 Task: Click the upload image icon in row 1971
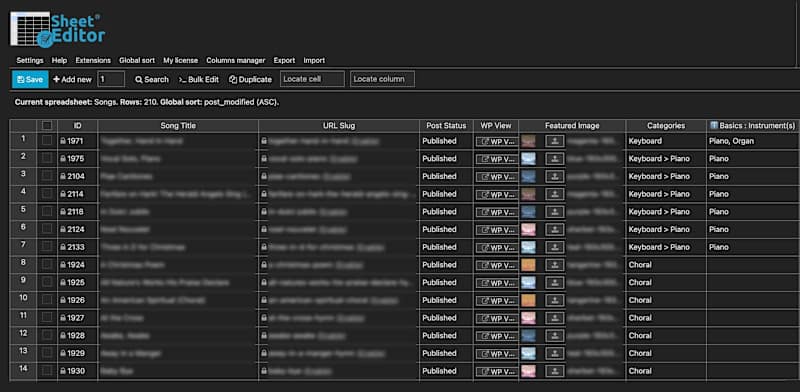tap(555, 141)
